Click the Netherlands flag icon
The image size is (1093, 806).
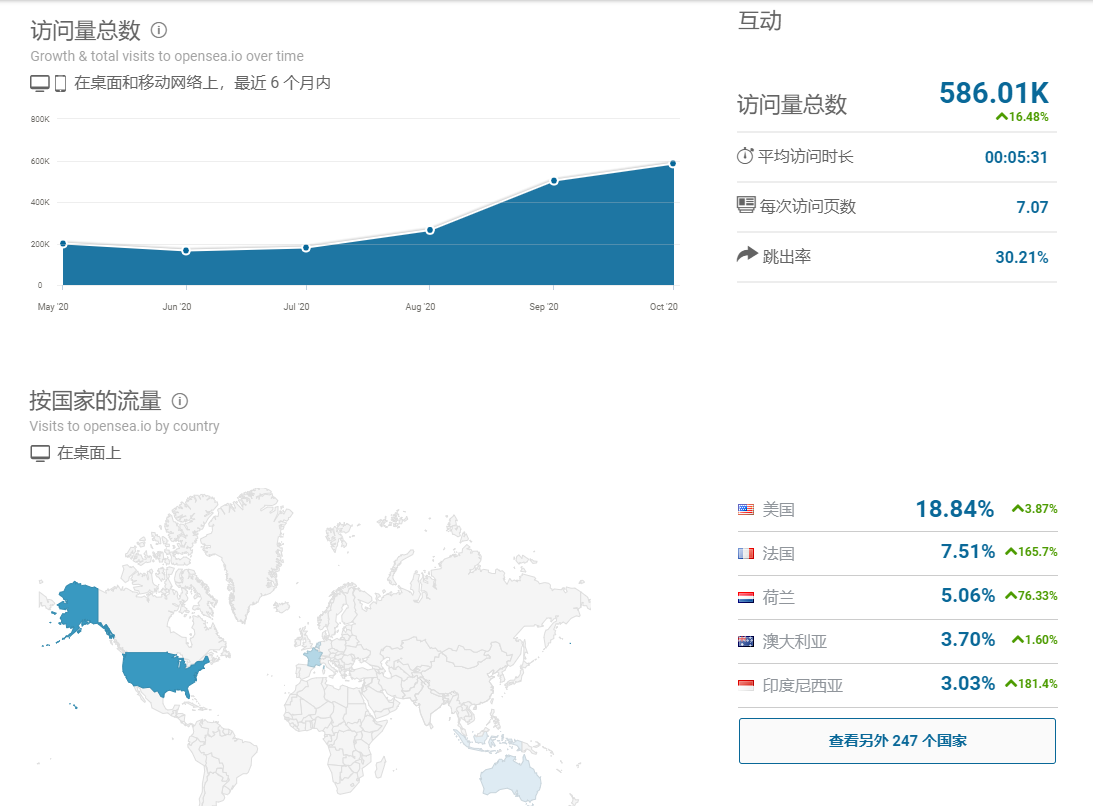coord(746,598)
